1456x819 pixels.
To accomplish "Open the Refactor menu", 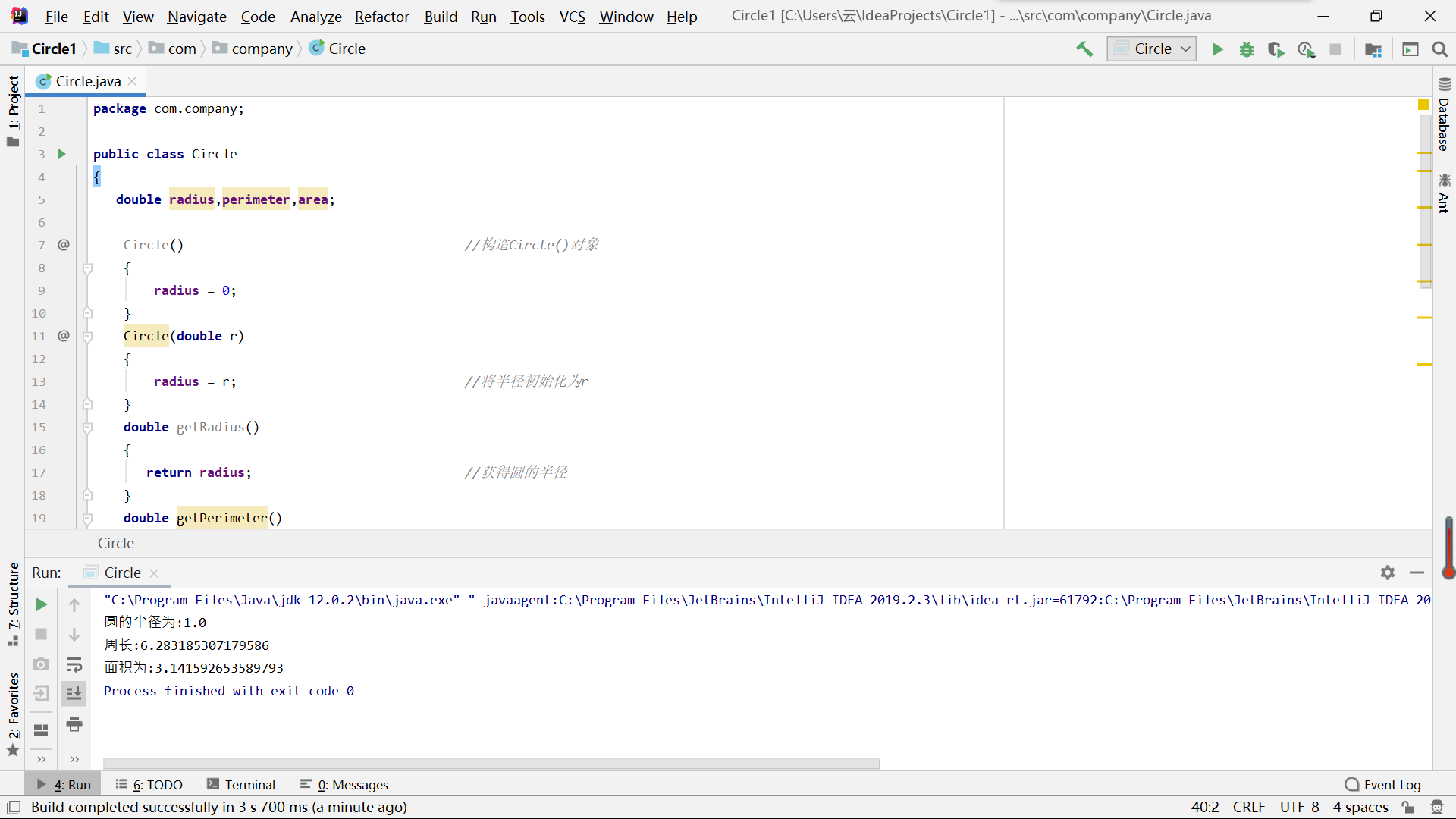I will click(x=381, y=17).
